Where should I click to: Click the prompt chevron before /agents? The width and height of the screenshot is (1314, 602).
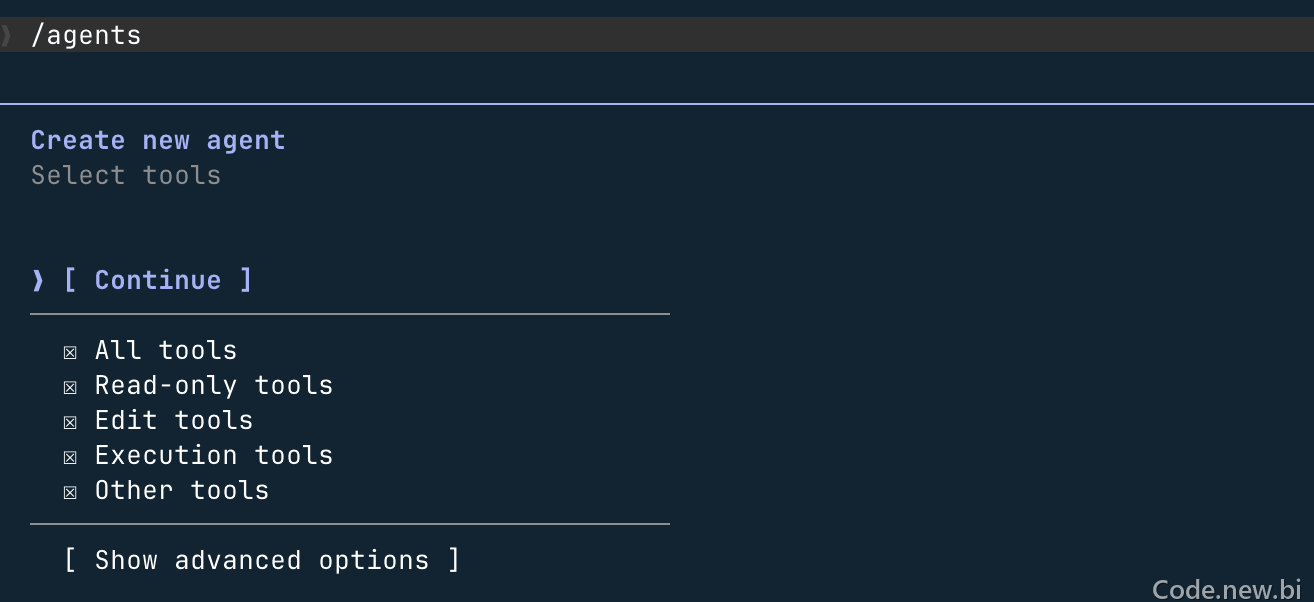[x=6, y=35]
